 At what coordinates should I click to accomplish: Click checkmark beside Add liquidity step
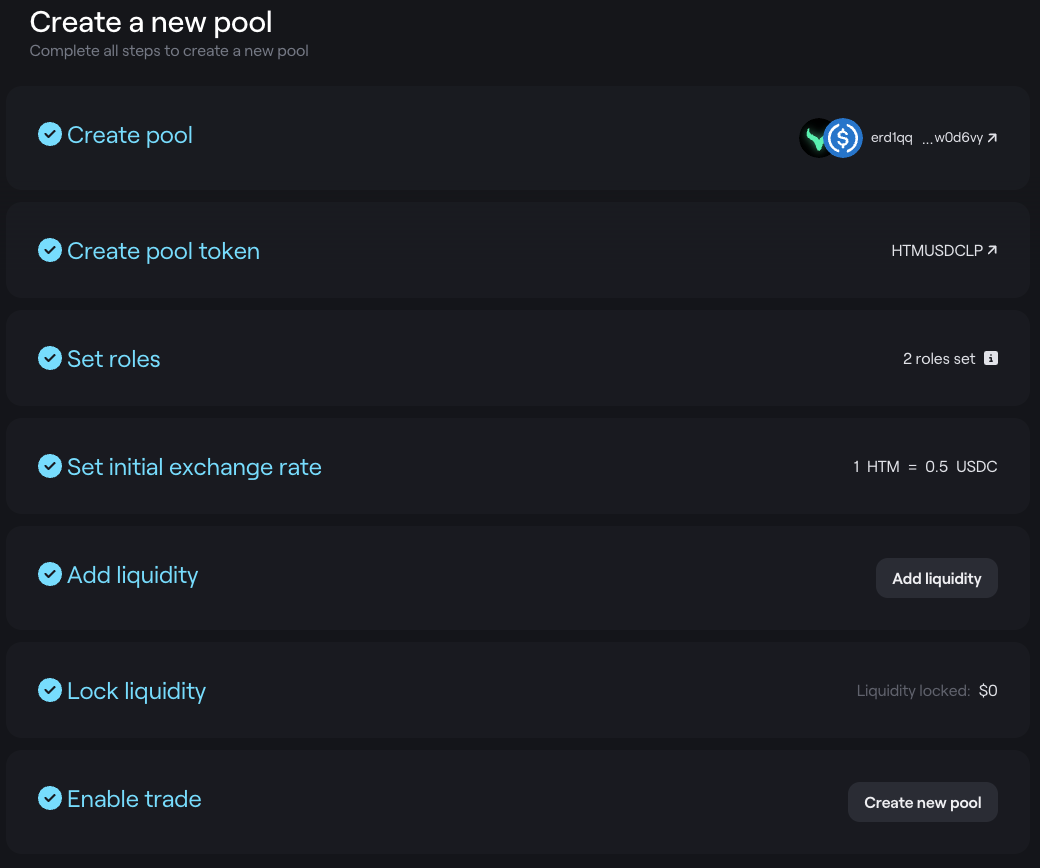(50, 574)
